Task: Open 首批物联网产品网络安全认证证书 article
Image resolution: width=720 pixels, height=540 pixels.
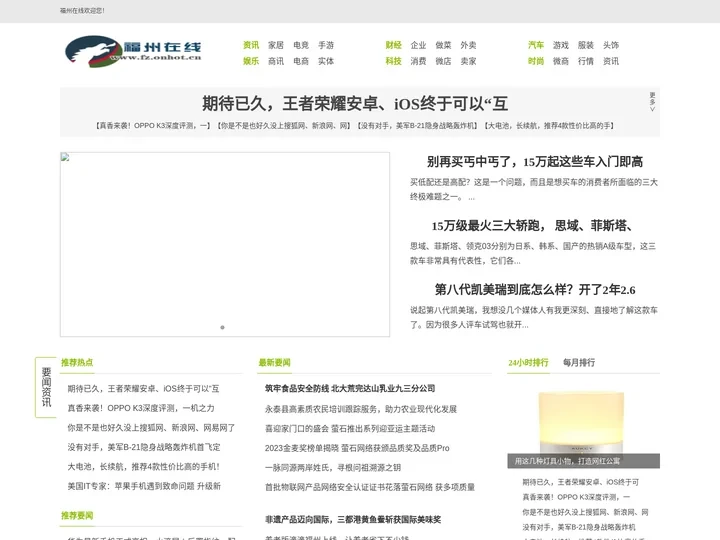Action: 370,487
